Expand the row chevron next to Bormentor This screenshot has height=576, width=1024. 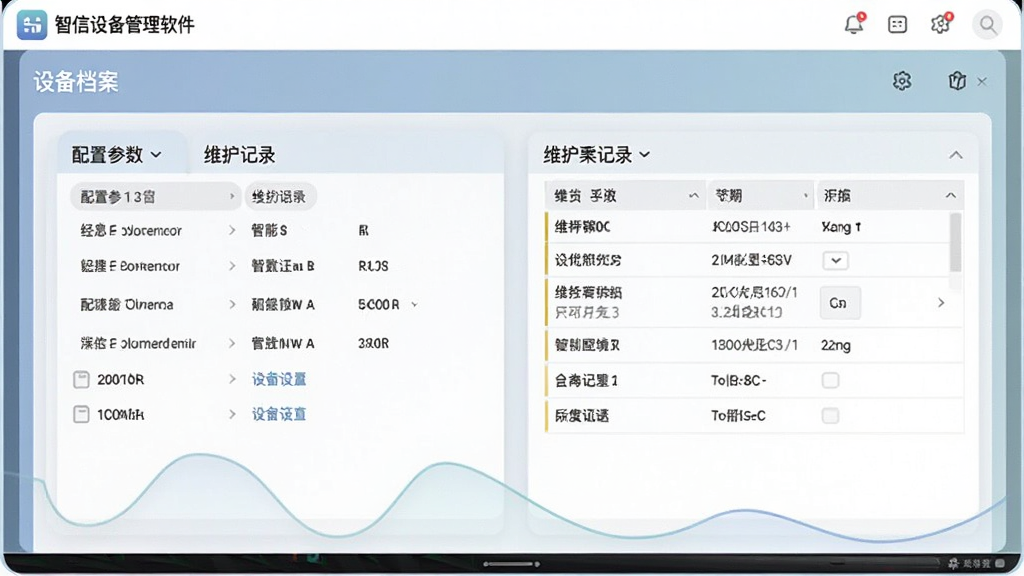pyautogui.click(x=232, y=266)
